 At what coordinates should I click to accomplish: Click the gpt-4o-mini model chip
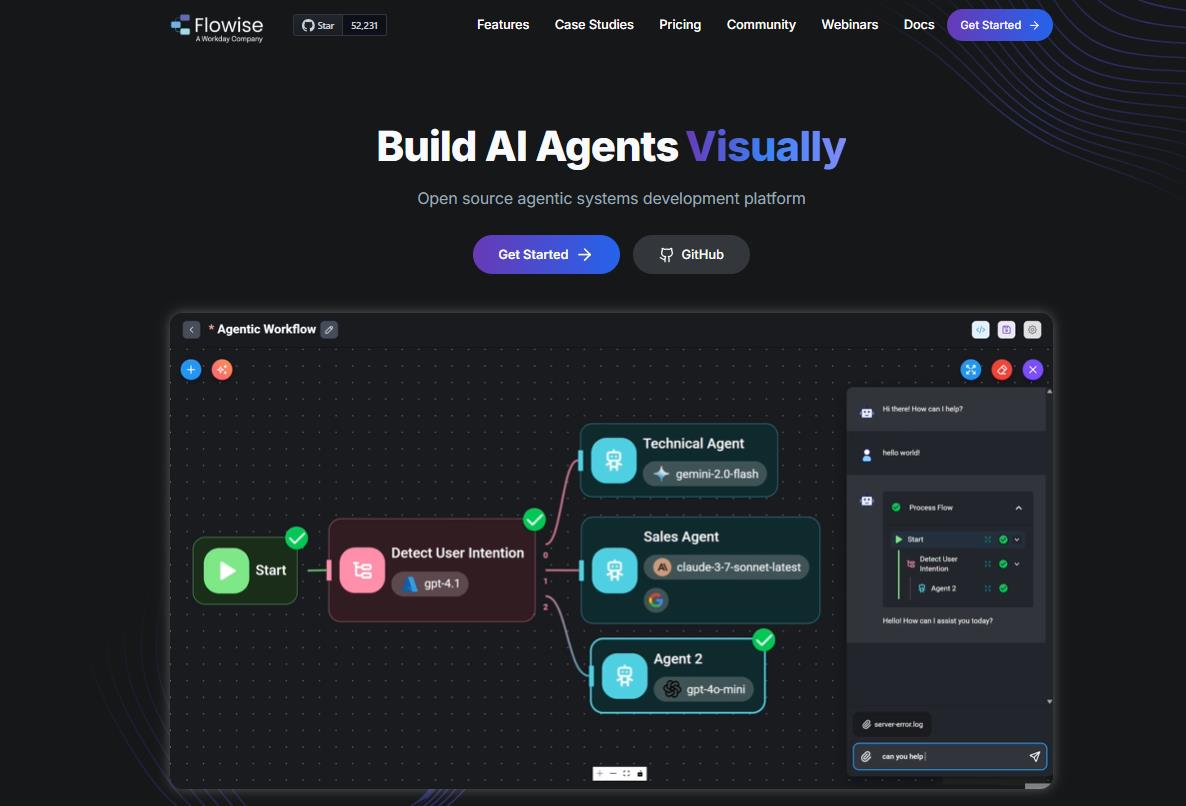(x=703, y=689)
